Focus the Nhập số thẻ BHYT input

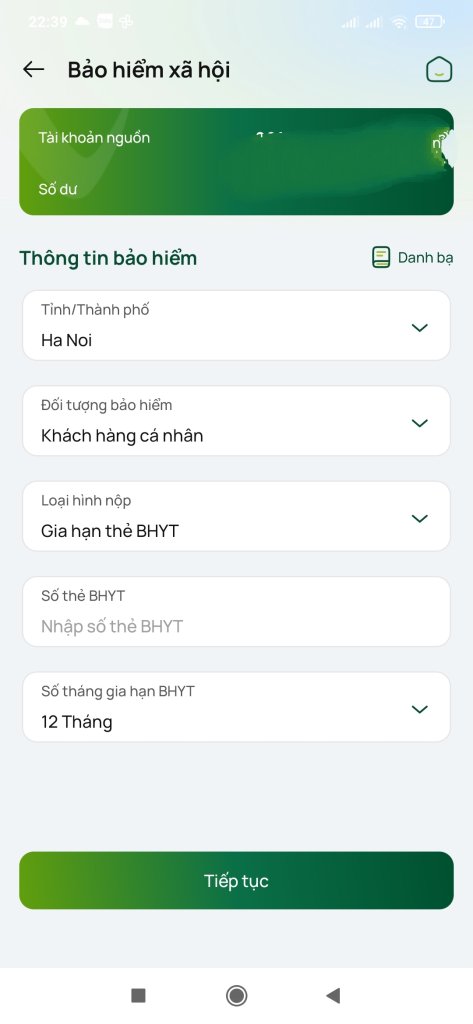(236, 611)
